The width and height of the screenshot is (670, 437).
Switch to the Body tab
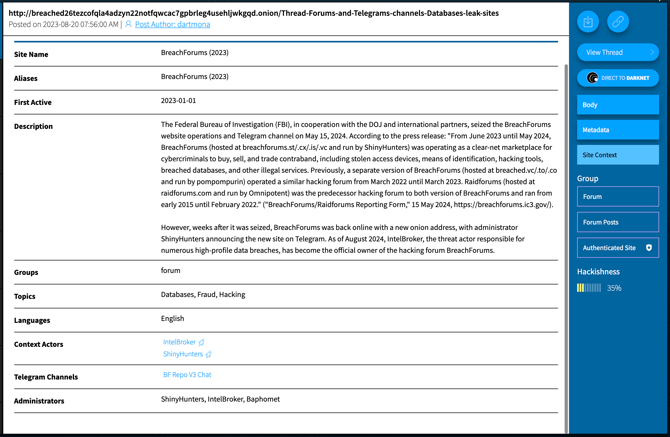click(x=617, y=105)
